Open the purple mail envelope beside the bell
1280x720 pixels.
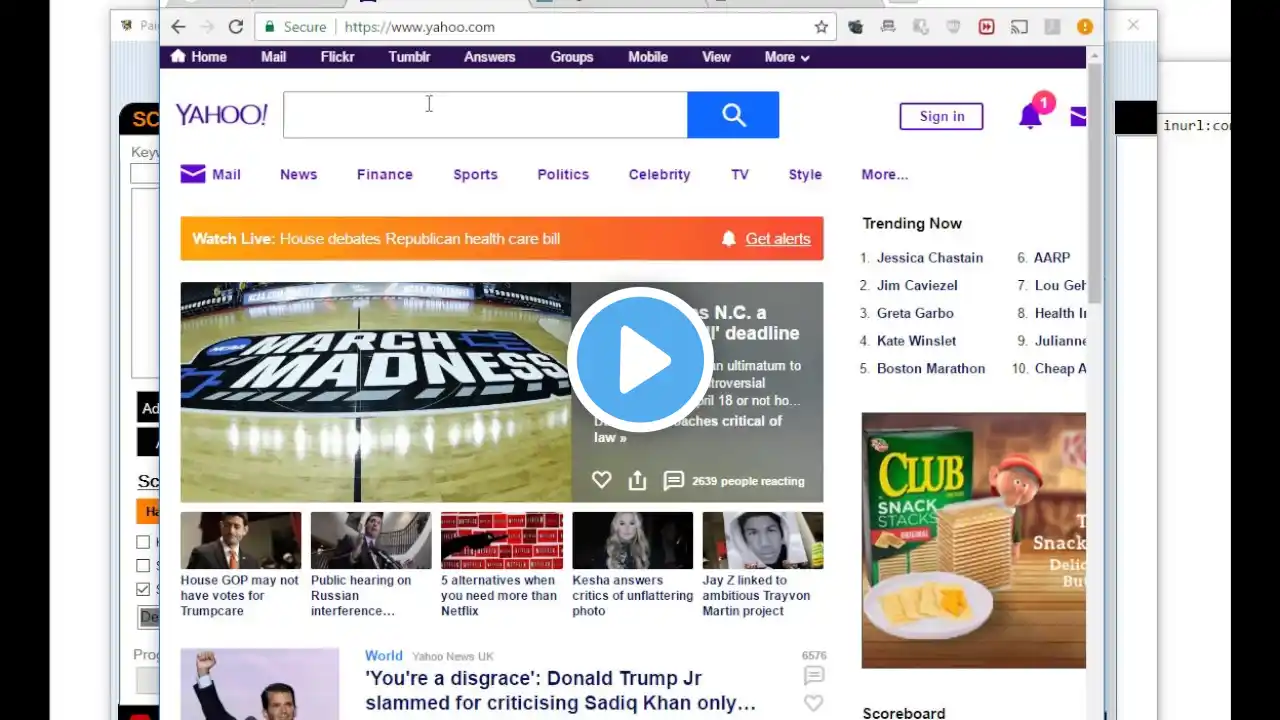[1078, 117]
